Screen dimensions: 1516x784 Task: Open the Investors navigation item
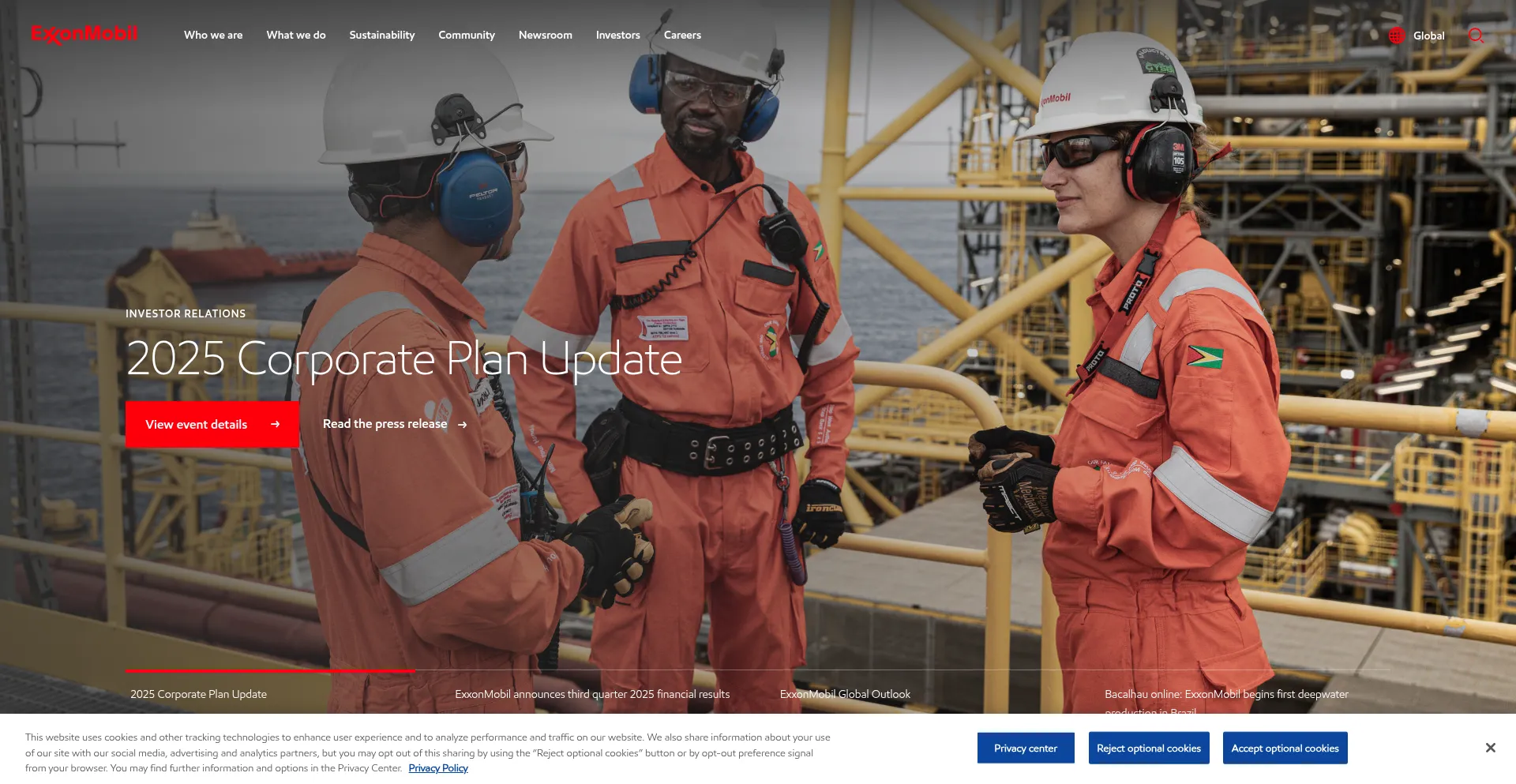click(x=617, y=35)
